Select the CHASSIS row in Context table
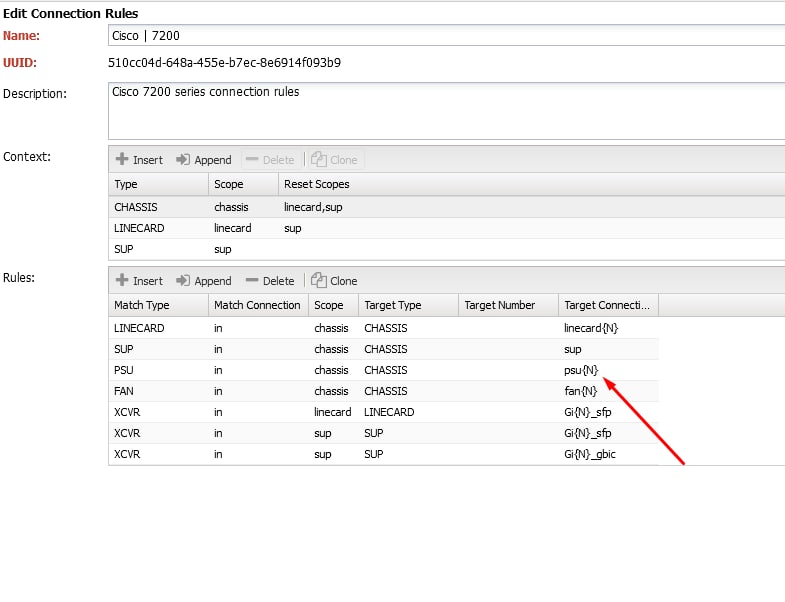The width and height of the screenshot is (785, 602). click(x=447, y=207)
